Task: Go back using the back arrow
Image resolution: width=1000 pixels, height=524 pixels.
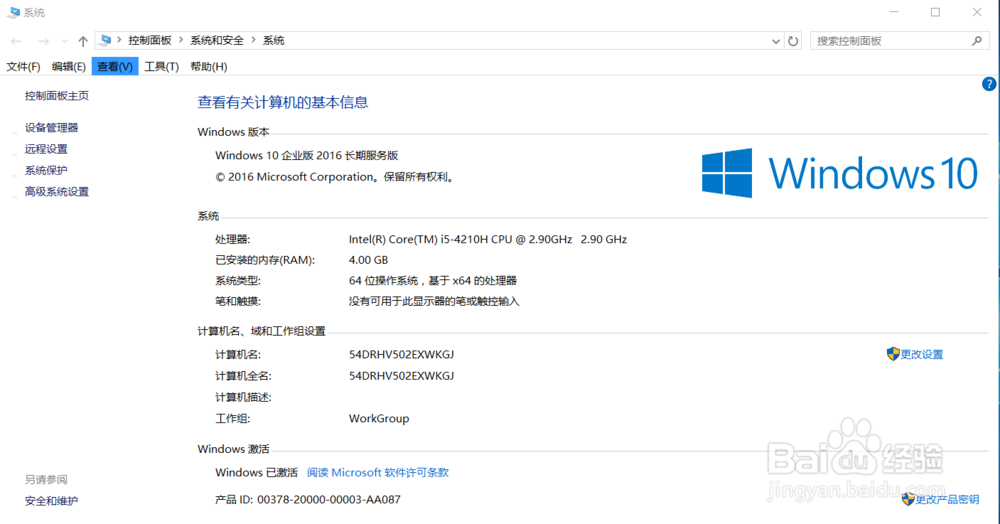Action: 17,41
